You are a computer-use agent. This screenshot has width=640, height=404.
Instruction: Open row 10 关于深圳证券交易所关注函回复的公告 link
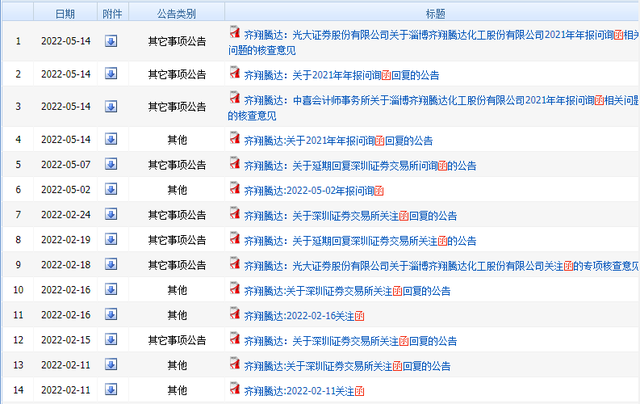pos(347,291)
